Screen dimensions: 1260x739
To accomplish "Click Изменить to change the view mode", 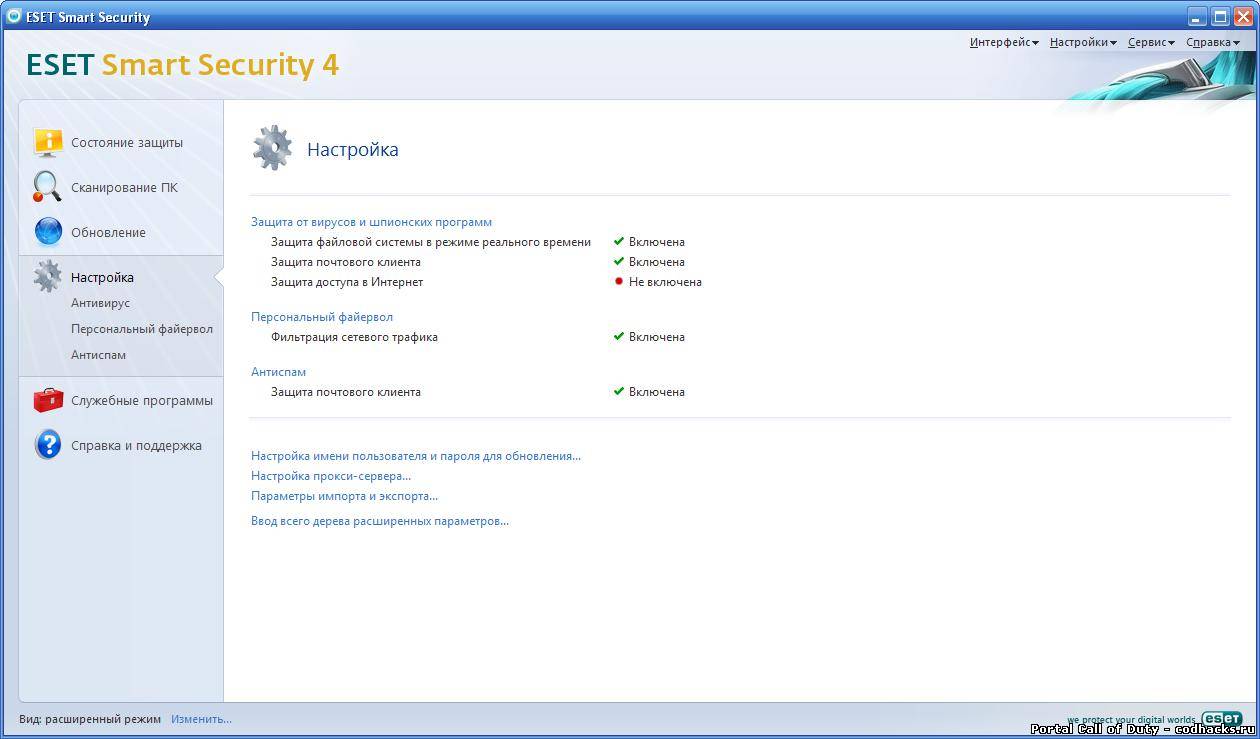I will click(x=201, y=719).
